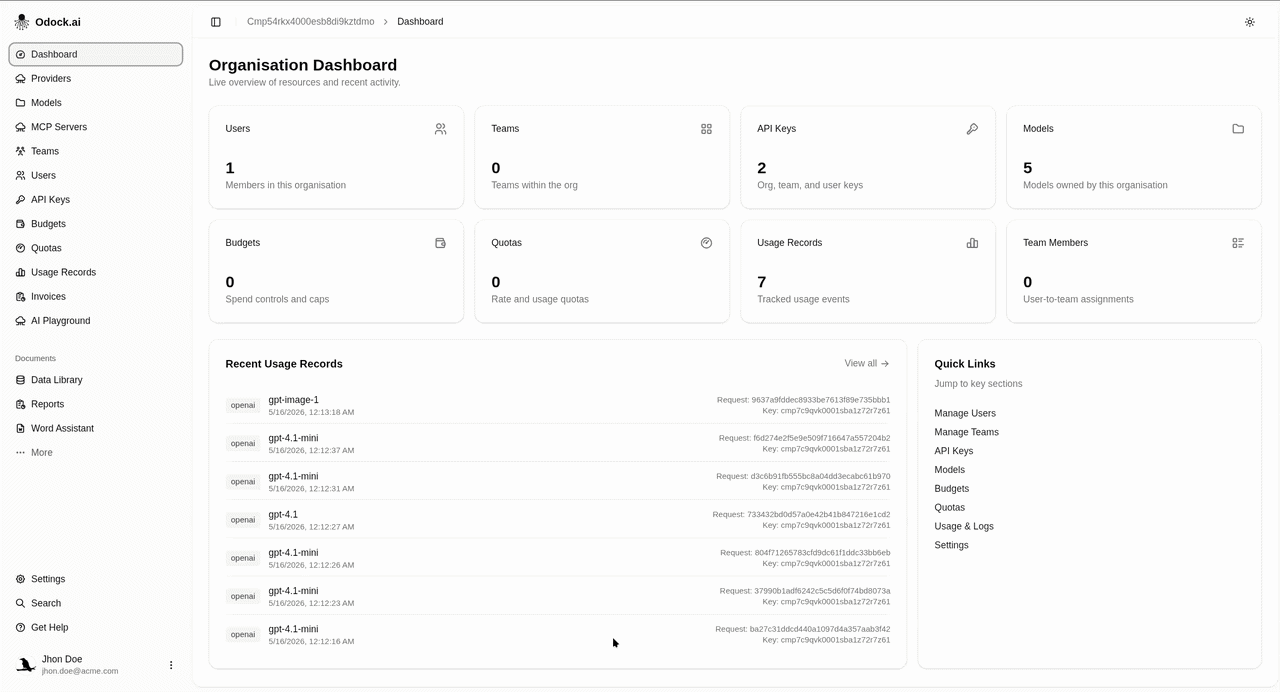Open the Jhon Doe account menu dots
The width and height of the screenshot is (1280, 692).
click(171, 665)
